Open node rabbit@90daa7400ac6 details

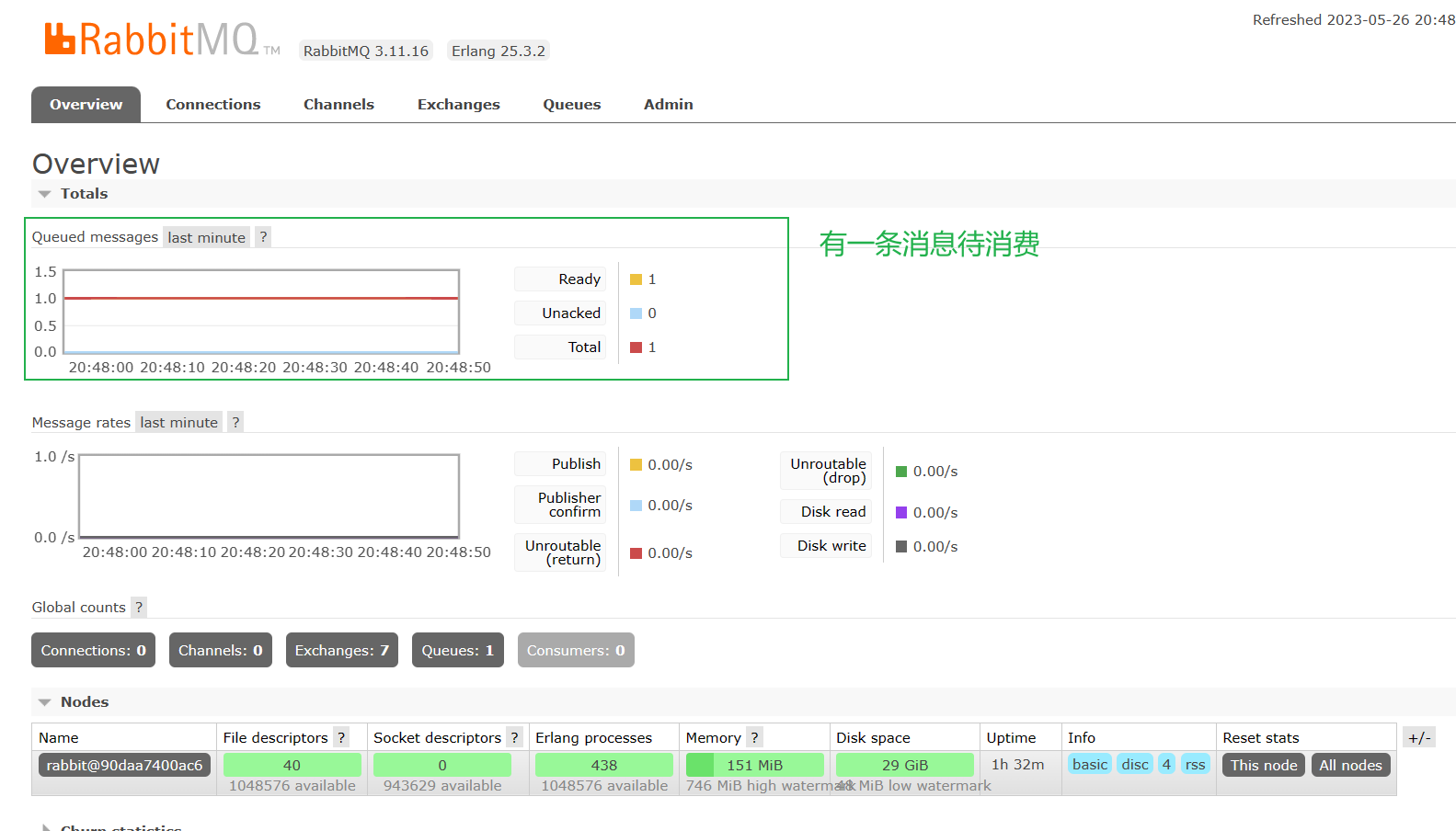click(x=124, y=766)
